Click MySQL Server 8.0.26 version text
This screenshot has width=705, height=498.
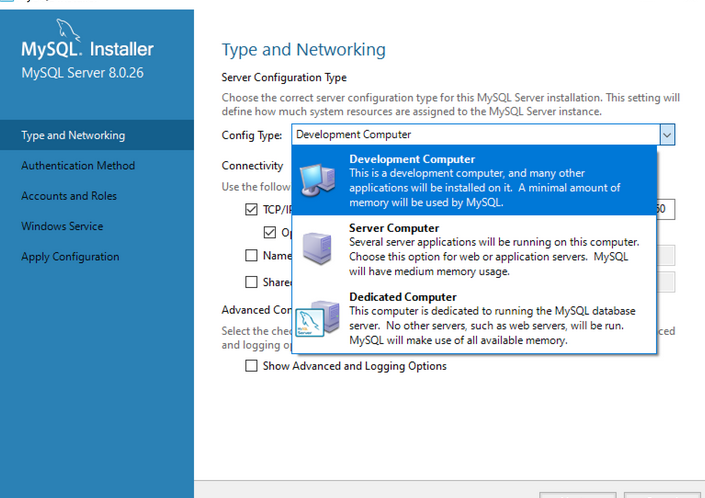click(82, 73)
